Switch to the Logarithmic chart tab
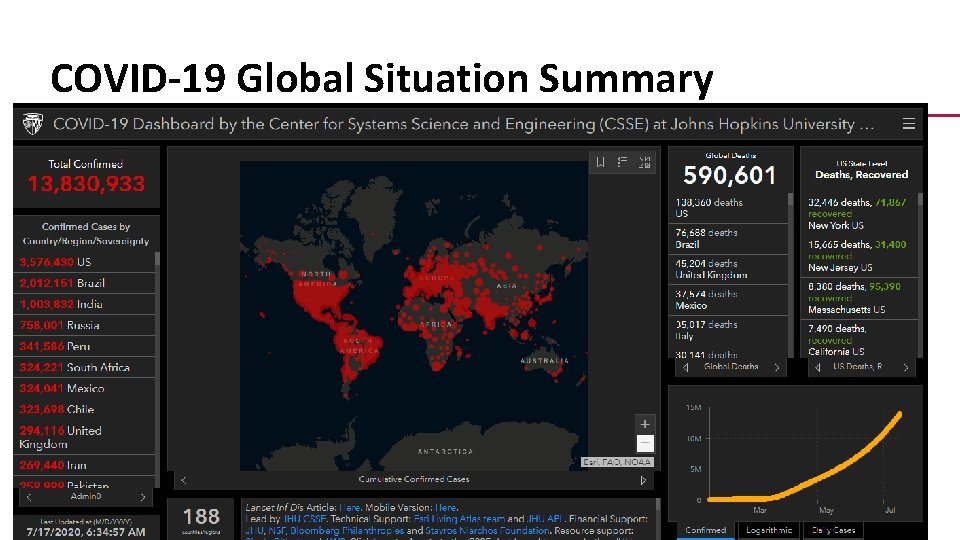Image resolution: width=960 pixels, height=540 pixels. (x=769, y=530)
